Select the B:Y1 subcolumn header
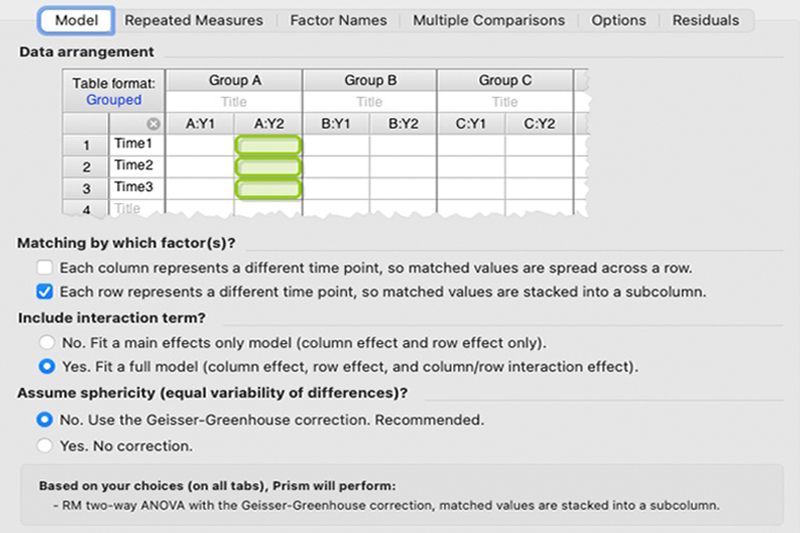The image size is (800, 533). 335,124
